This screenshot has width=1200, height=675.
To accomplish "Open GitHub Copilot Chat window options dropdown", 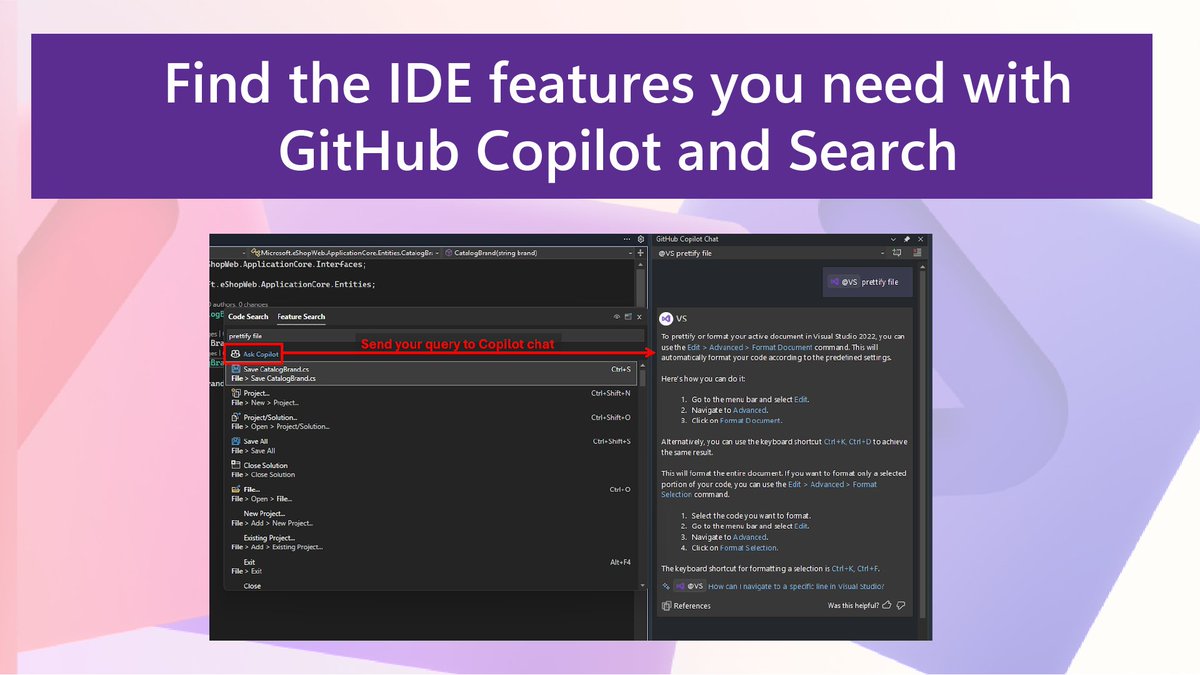I will 894,240.
